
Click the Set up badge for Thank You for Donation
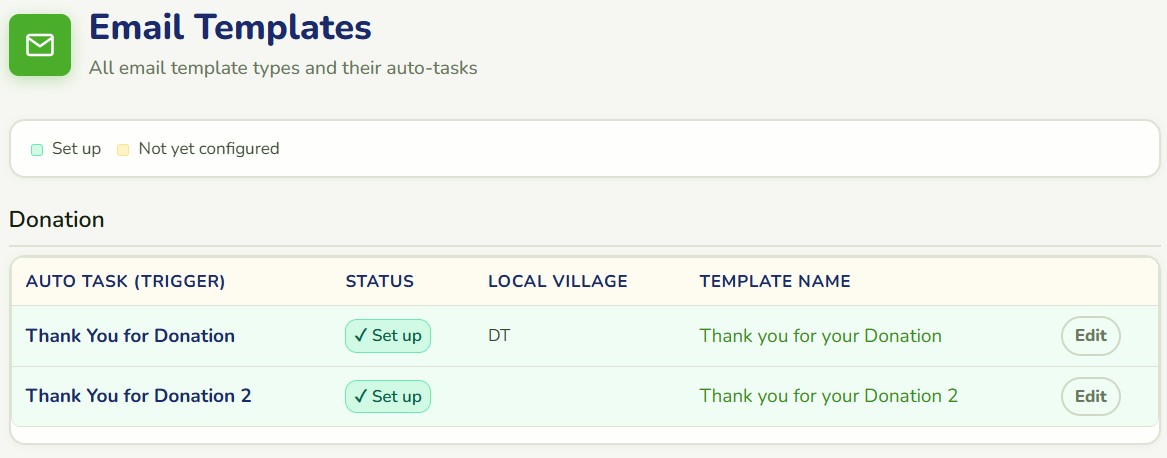tap(388, 336)
